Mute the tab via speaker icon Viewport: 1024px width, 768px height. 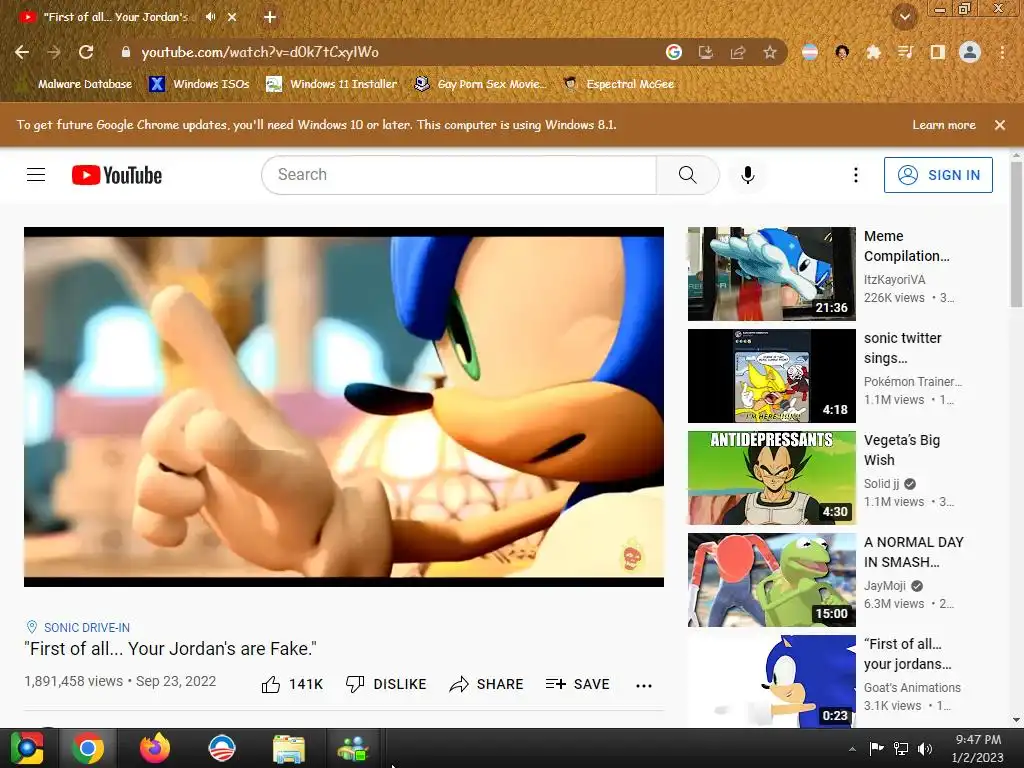coord(210,17)
